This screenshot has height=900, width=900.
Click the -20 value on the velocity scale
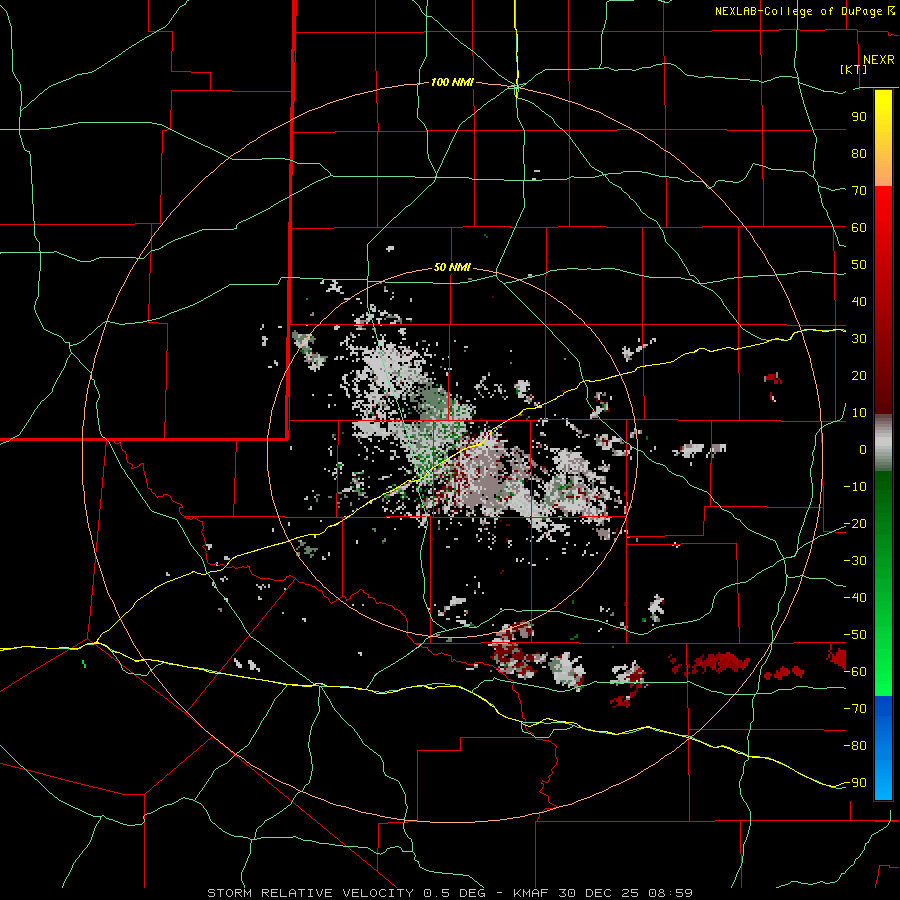point(855,524)
